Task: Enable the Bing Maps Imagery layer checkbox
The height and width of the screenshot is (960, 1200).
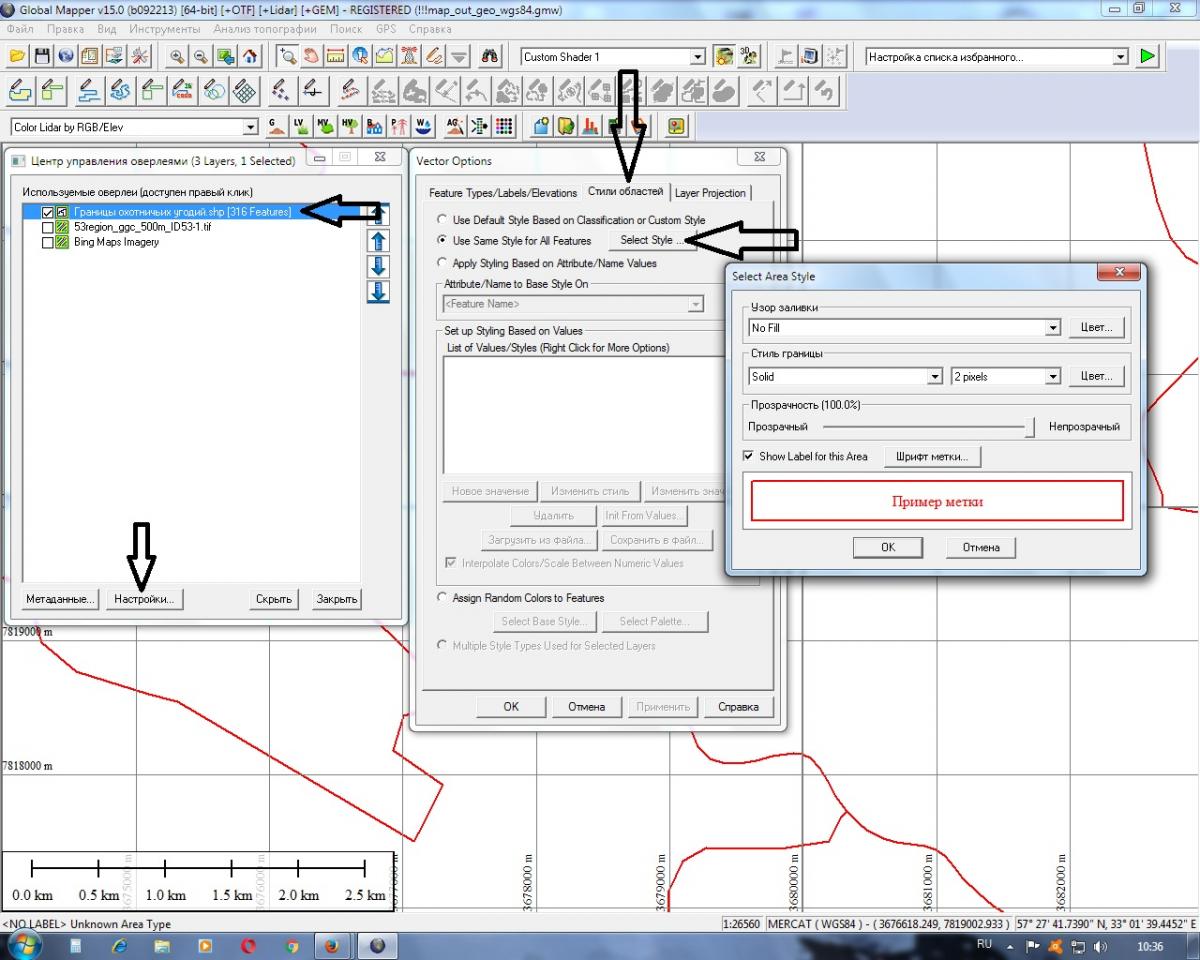Action: 48,242
